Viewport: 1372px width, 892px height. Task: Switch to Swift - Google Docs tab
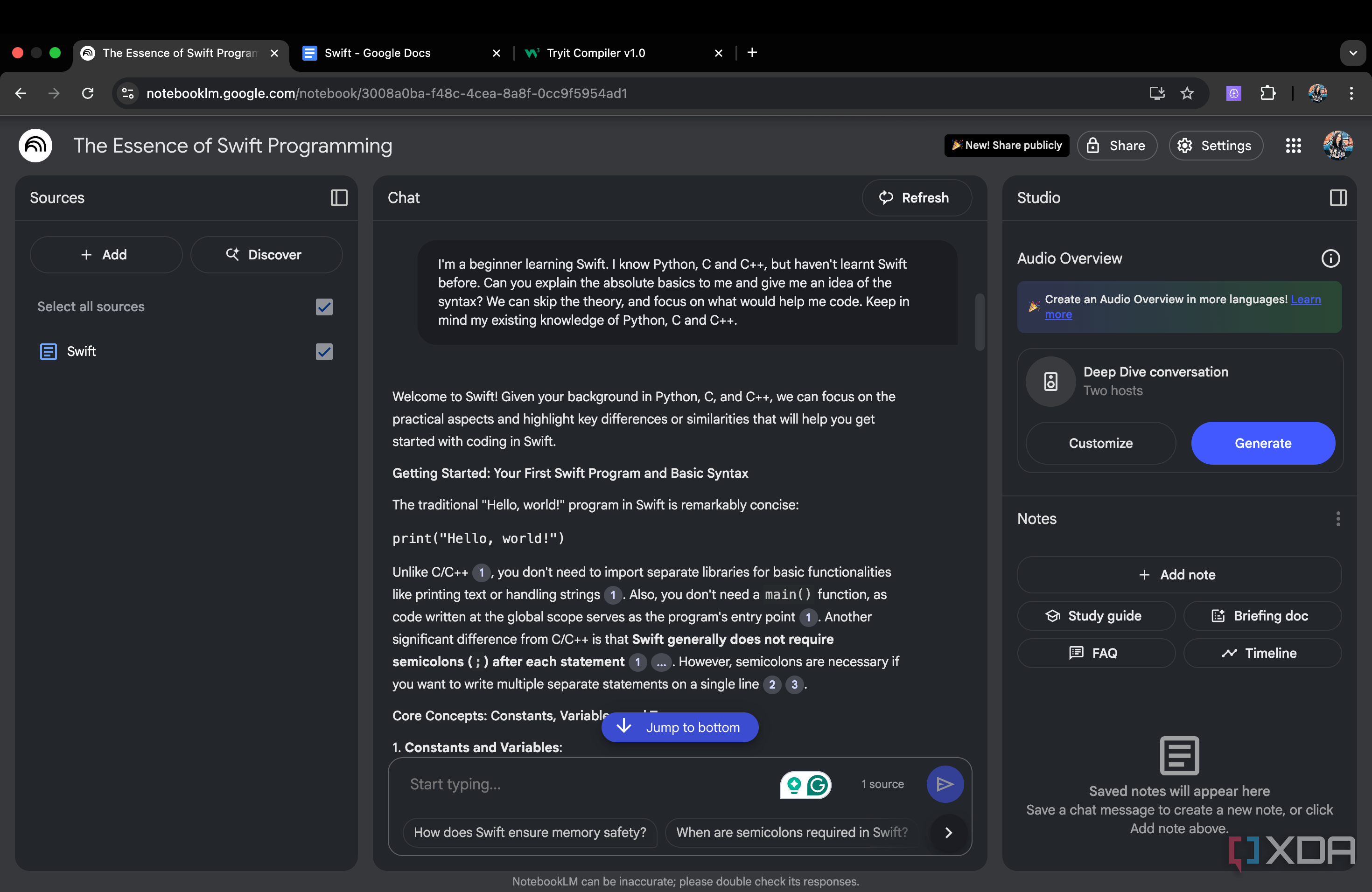(377, 53)
